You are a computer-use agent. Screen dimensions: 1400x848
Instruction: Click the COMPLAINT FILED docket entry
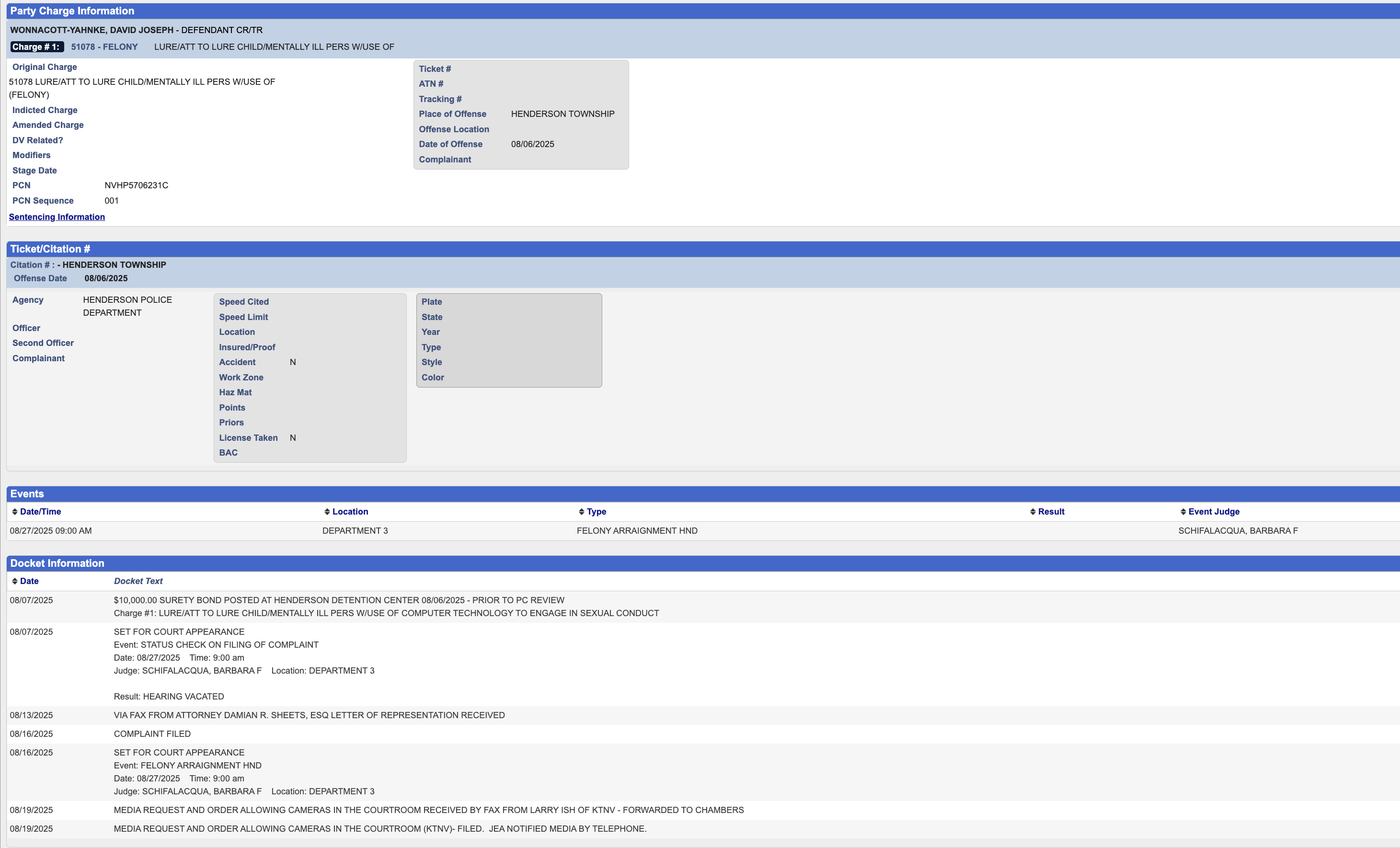[152, 734]
